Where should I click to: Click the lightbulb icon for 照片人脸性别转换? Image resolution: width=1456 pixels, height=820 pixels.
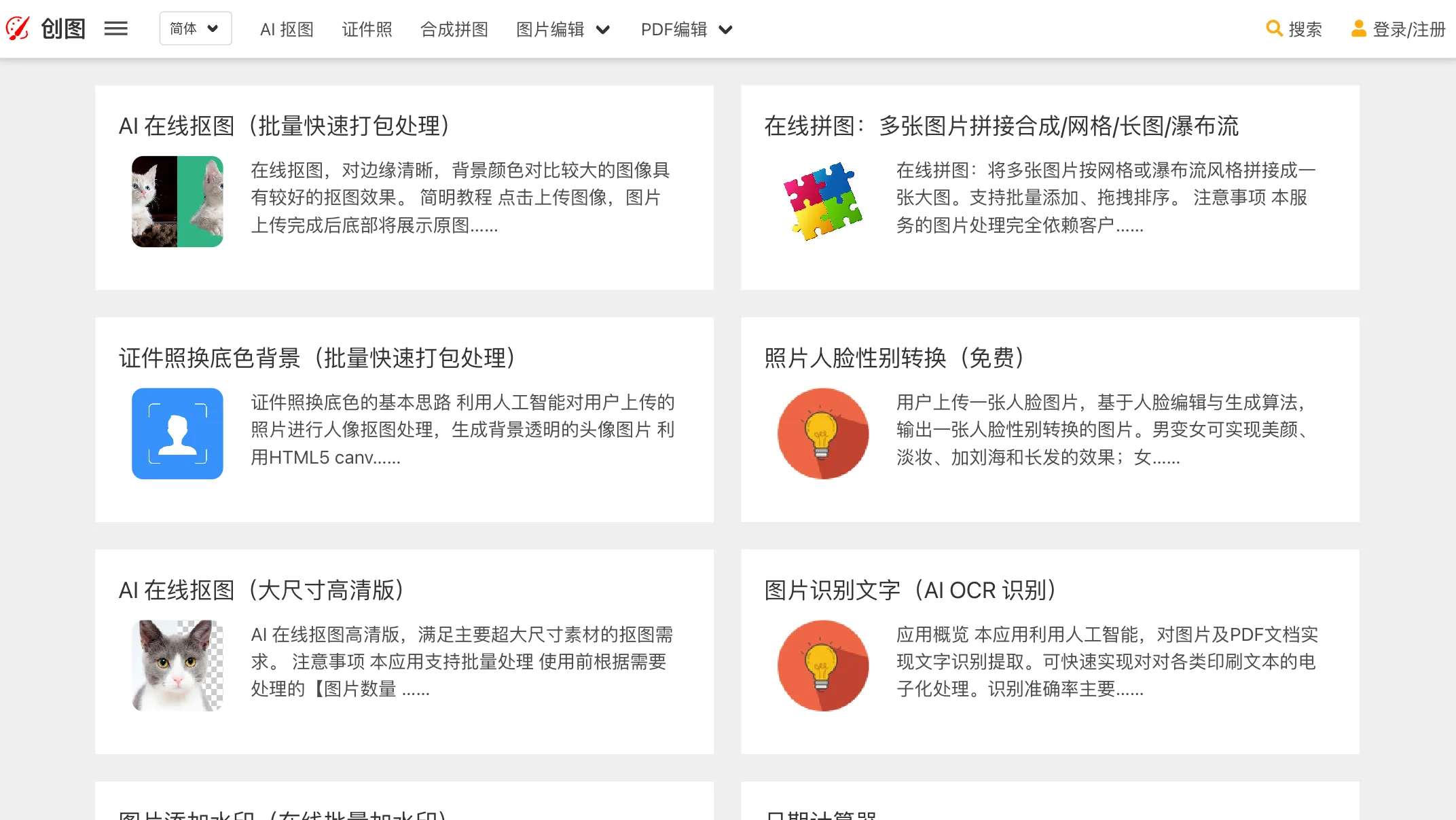coord(822,433)
